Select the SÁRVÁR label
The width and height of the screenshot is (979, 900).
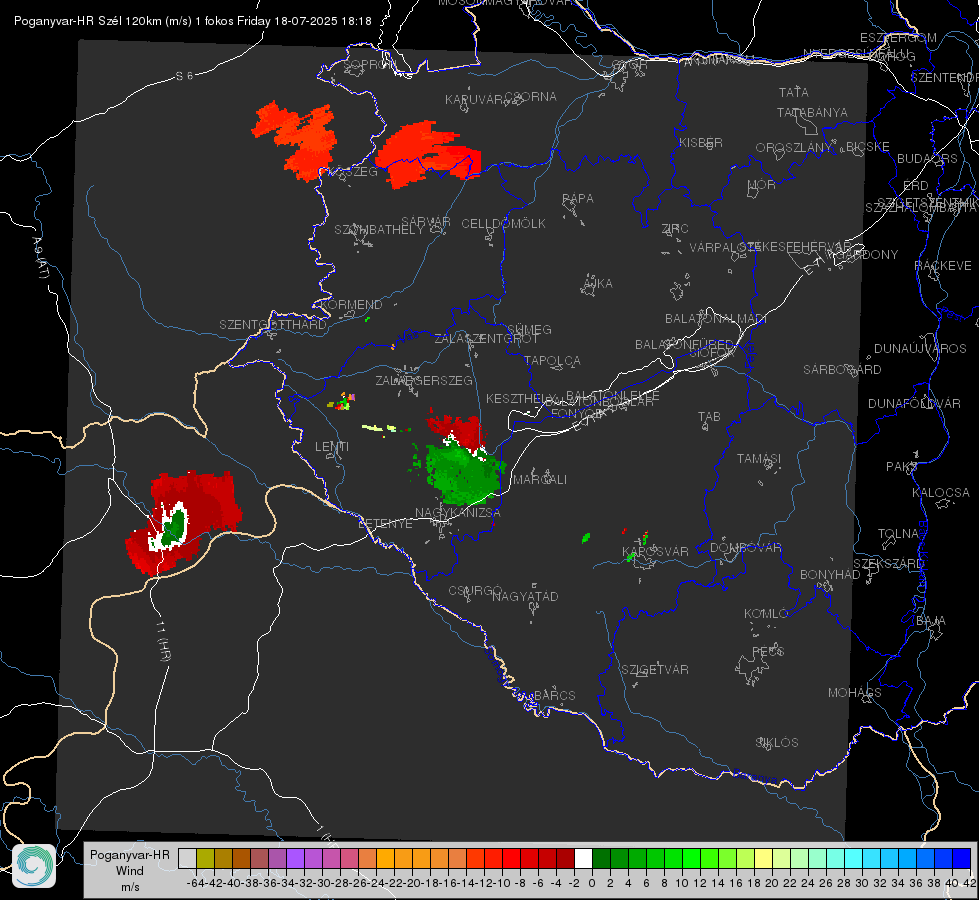[x=426, y=221]
